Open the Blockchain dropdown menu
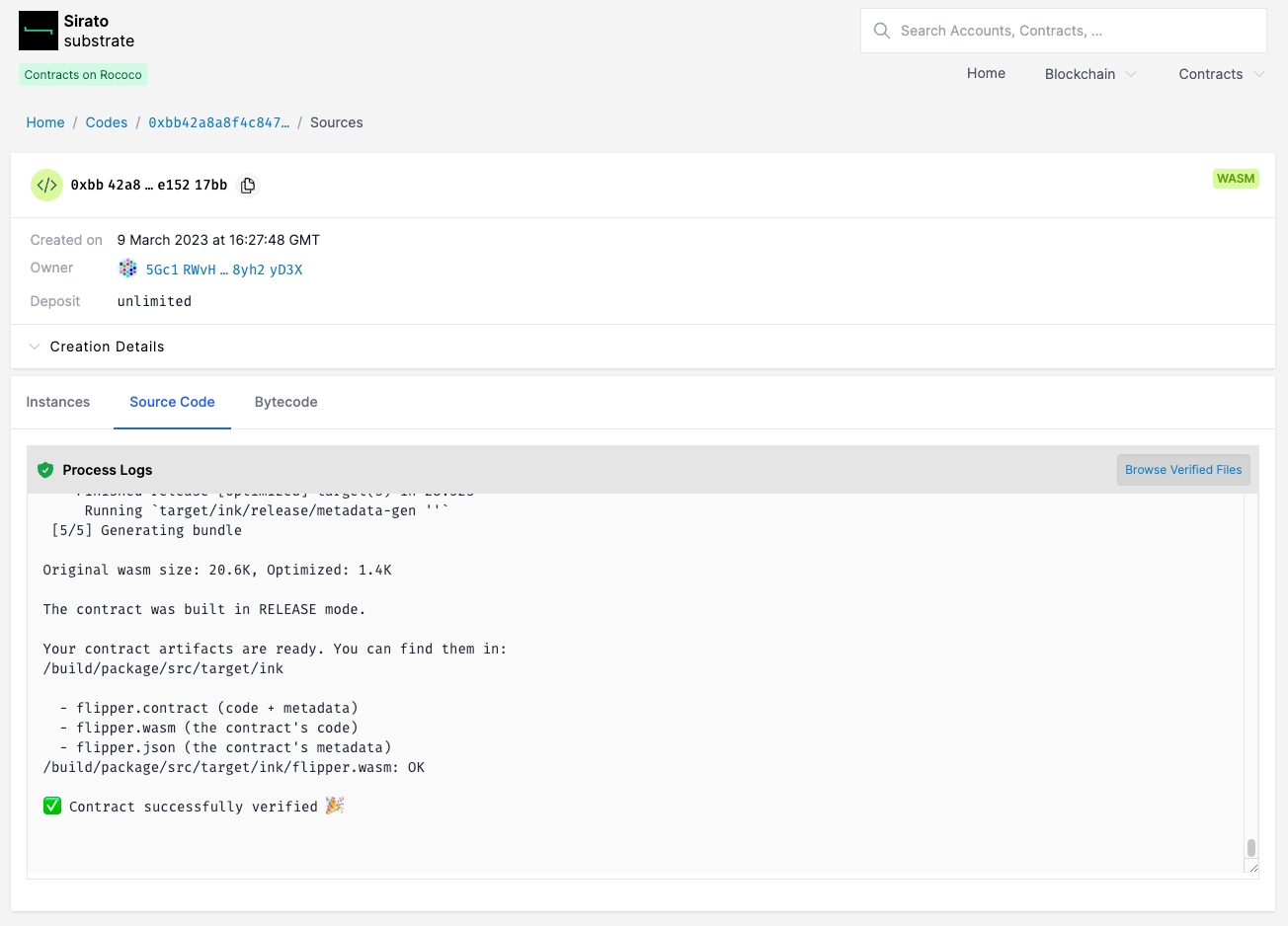The image size is (1288, 926). [1089, 74]
